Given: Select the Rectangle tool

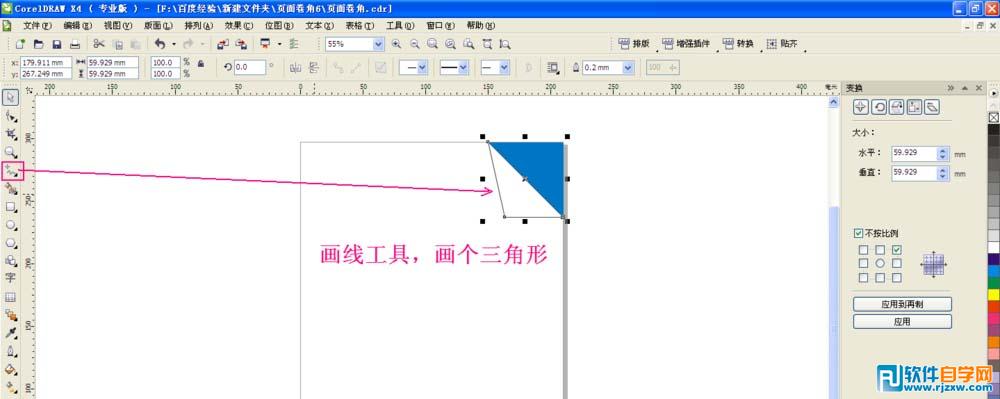Looking at the screenshot, I should tap(11, 207).
